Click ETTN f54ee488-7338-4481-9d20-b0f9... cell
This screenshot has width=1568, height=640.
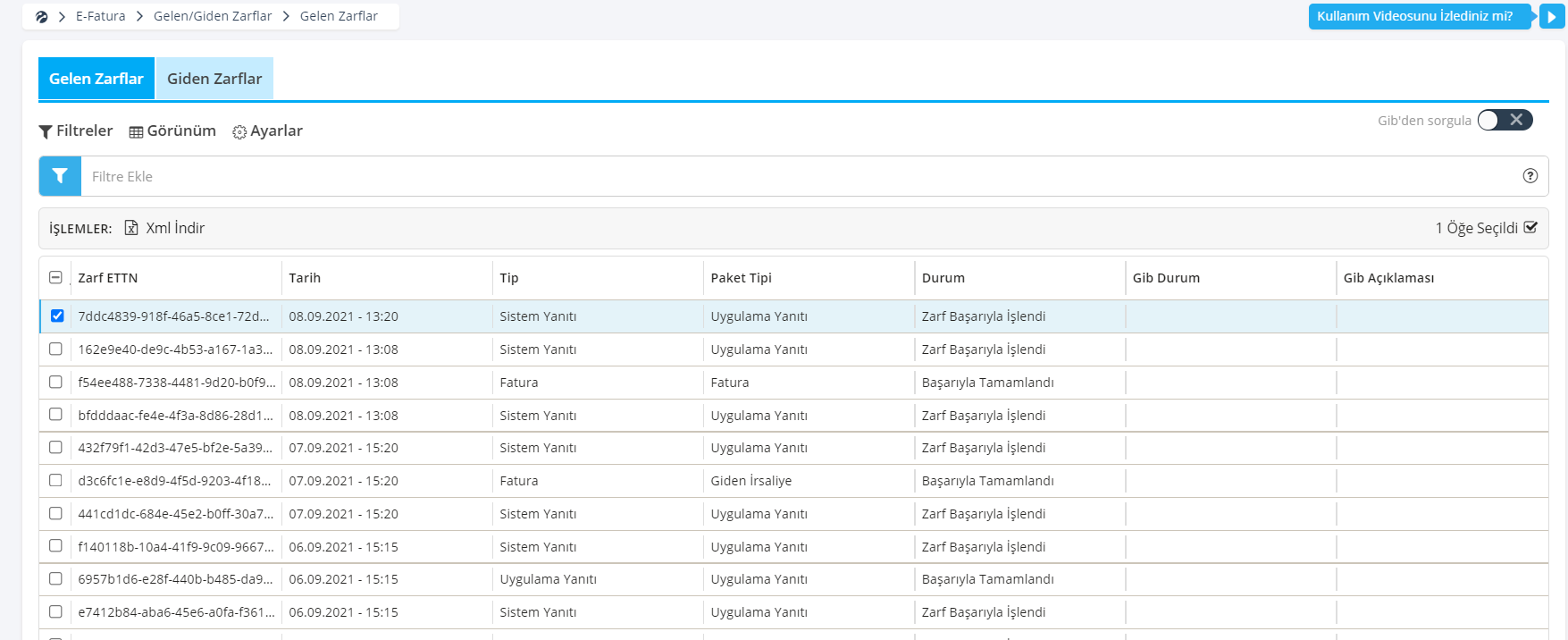(177, 383)
